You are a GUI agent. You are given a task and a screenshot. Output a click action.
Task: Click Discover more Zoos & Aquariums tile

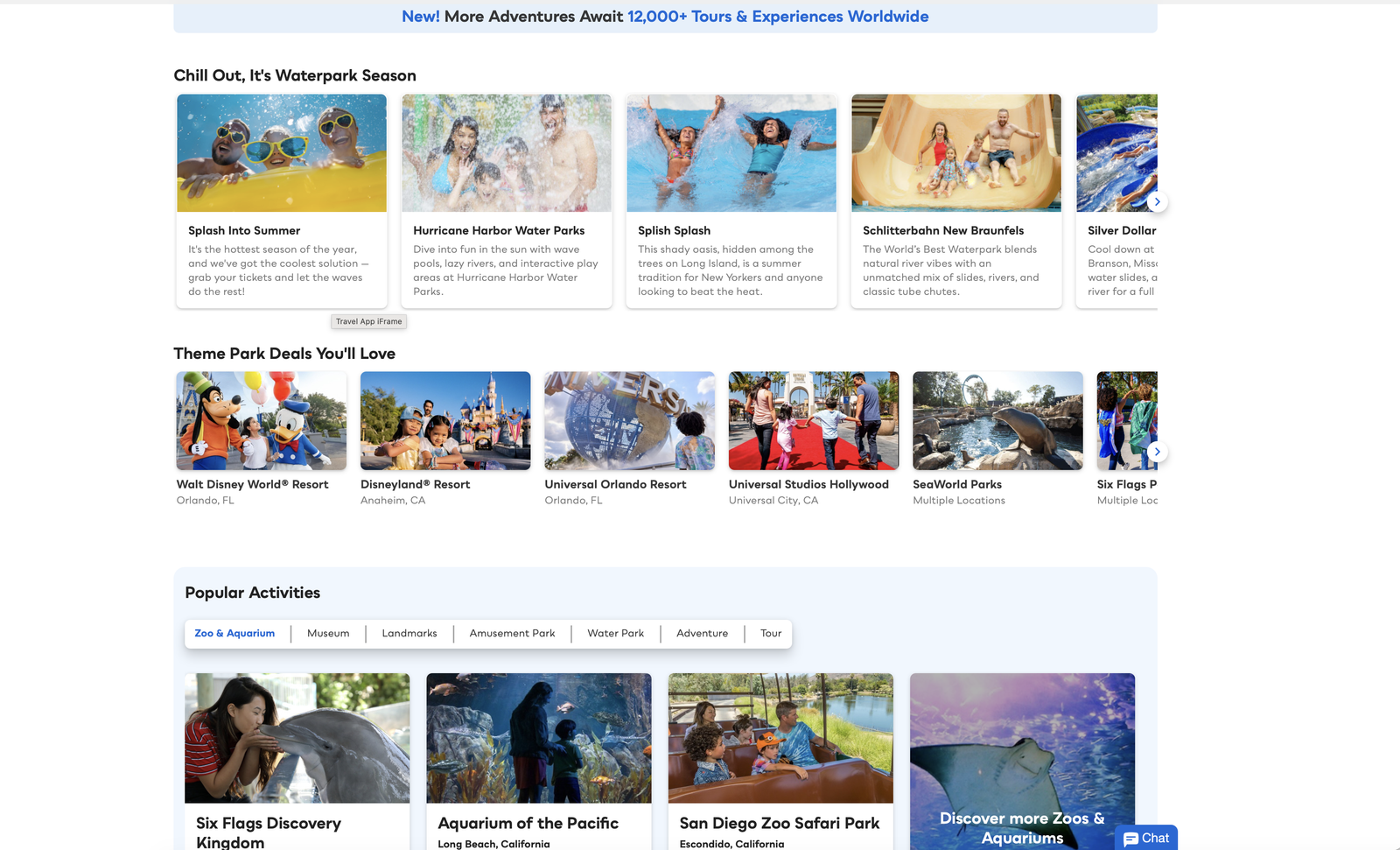point(1022,762)
